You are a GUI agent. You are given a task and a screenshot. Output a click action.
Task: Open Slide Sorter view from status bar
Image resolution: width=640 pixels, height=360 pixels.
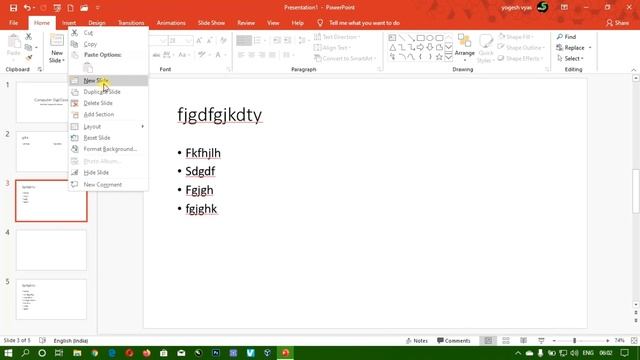click(x=506, y=340)
